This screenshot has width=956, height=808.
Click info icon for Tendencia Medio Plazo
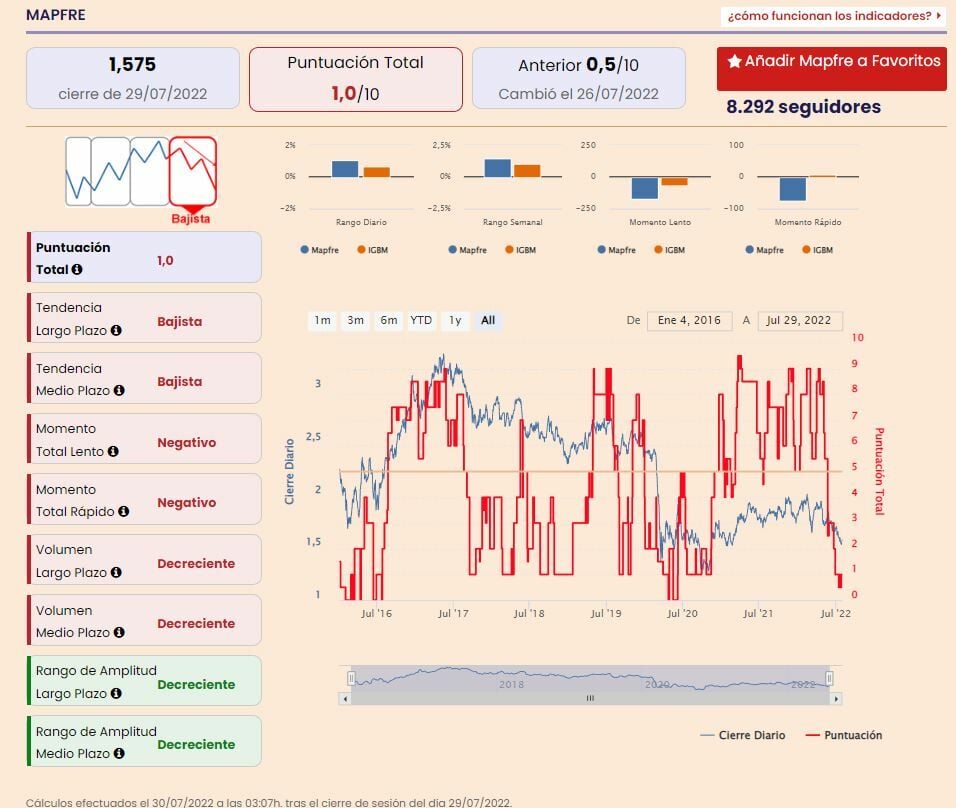coord(119,390)
